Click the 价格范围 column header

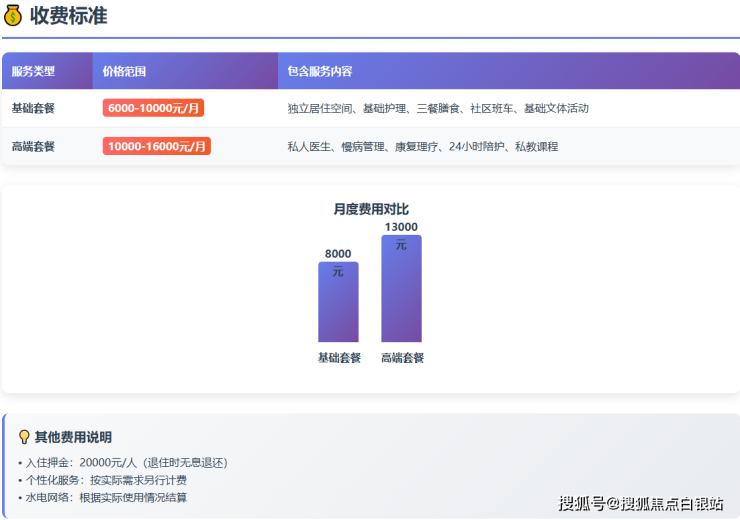click(x=124, y=72)
